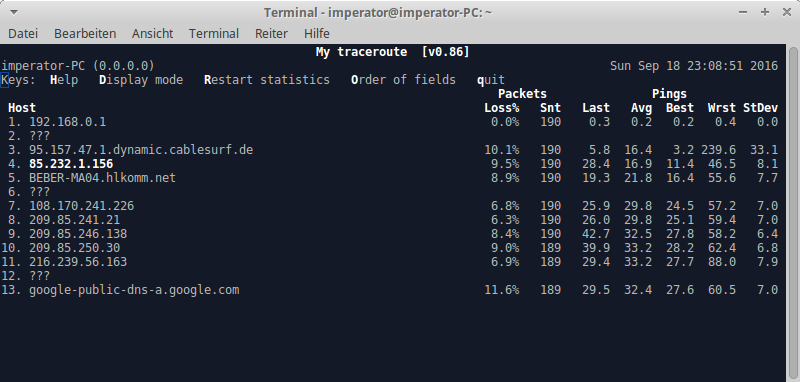Click the Help key hint

(x=64, y=80)
